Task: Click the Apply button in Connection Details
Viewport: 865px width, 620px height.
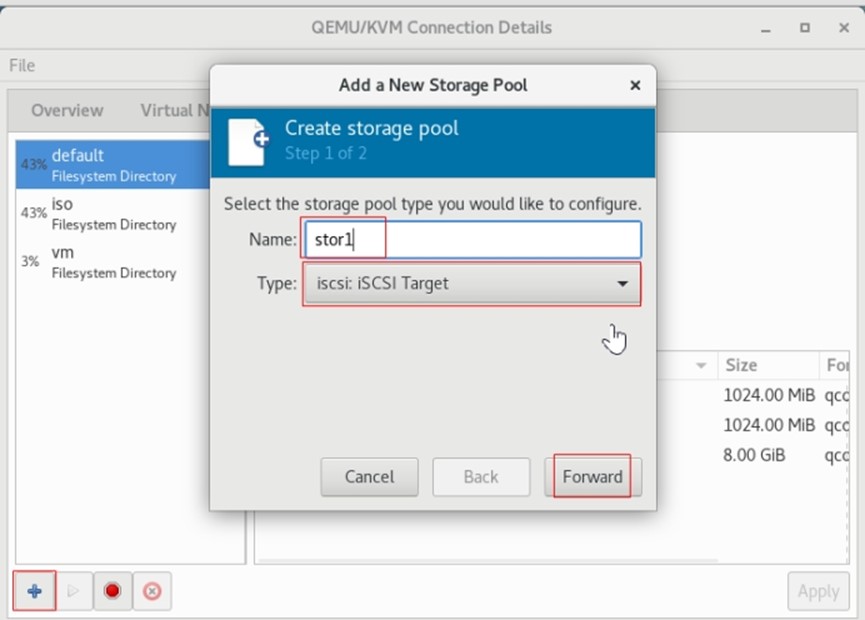Action: click(818, 591)
